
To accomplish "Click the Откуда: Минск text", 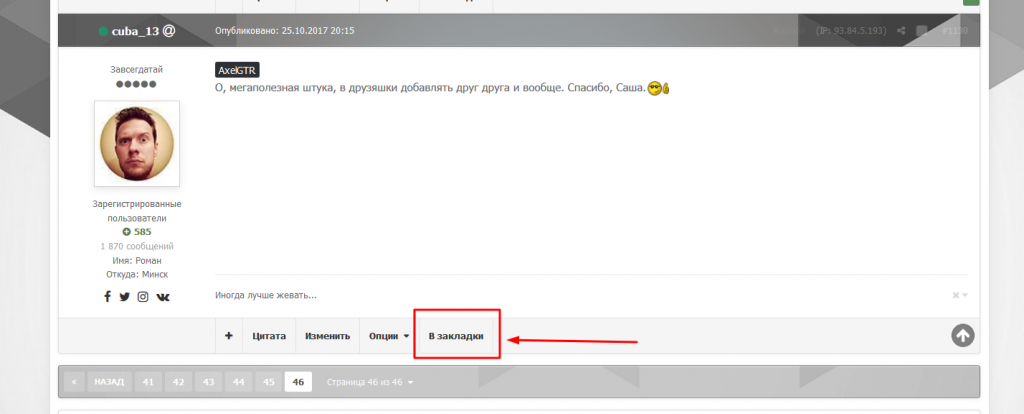I will [137, 274].
